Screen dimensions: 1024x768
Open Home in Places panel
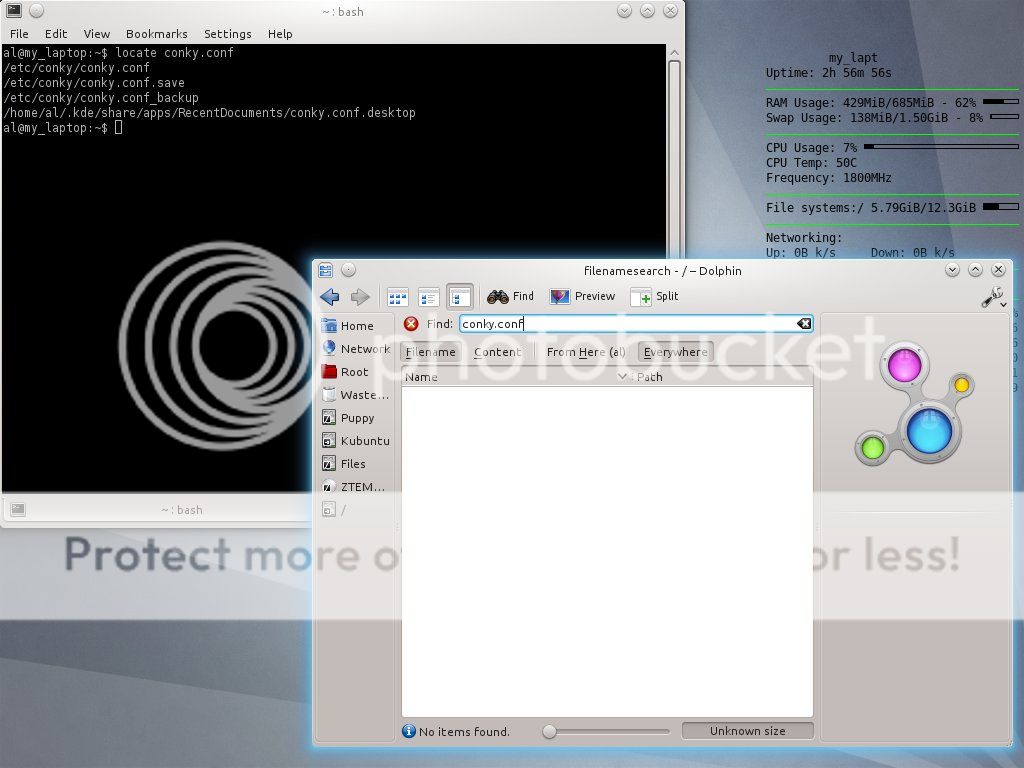(x=348, y=326)
